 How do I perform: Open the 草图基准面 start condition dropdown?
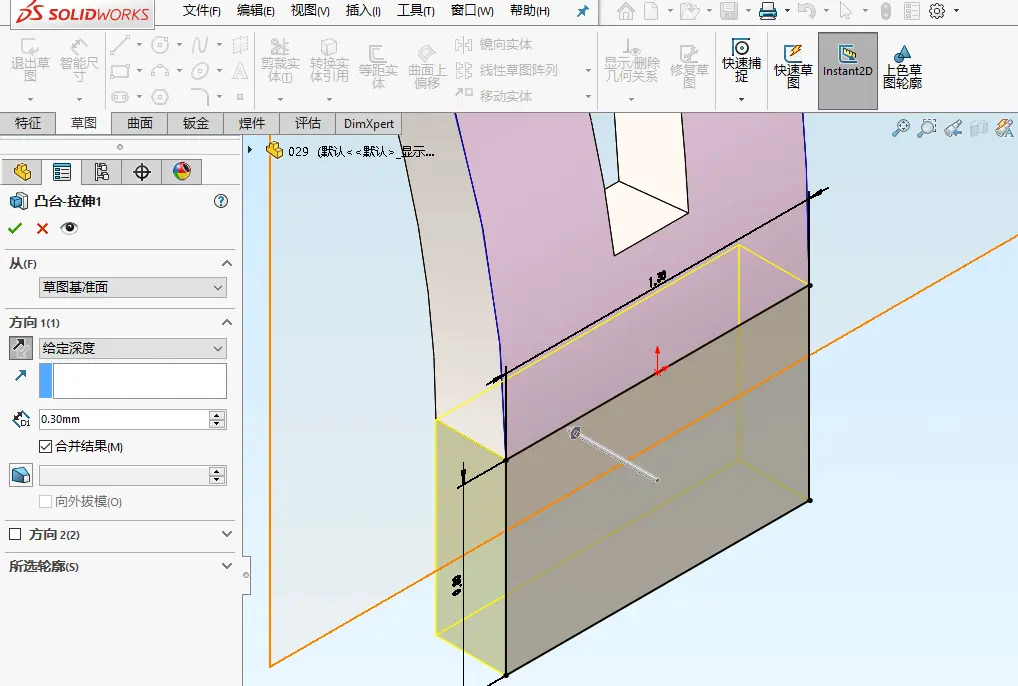click(133, 288)
